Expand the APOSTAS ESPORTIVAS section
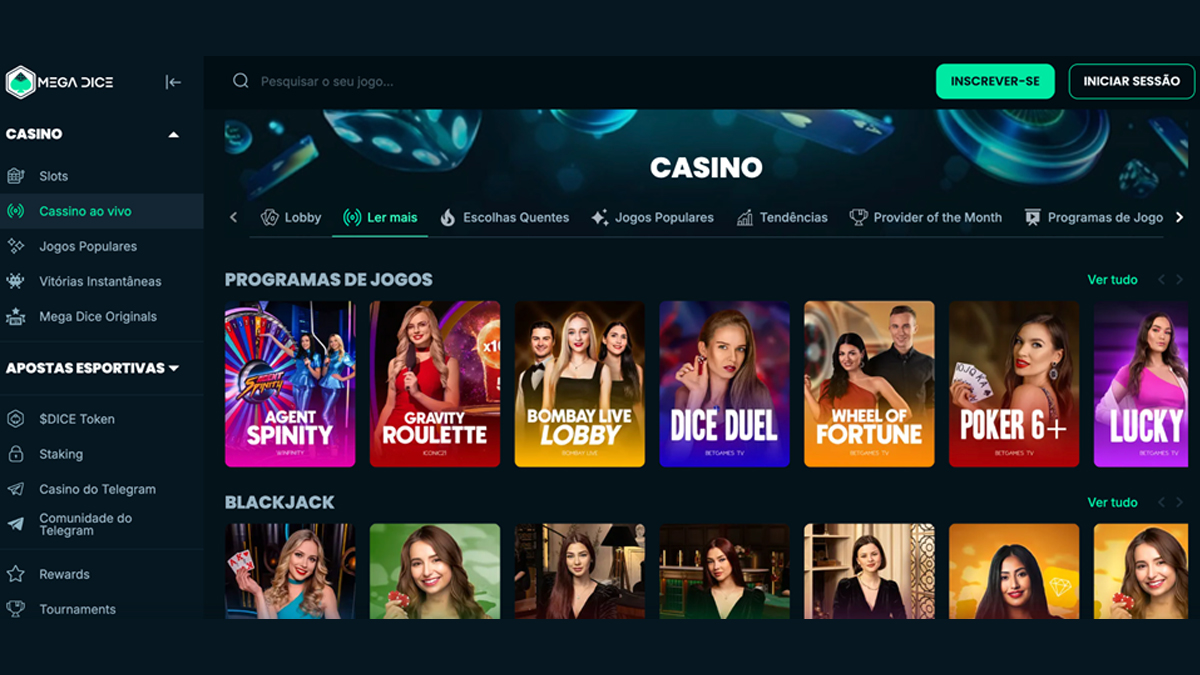This screenshot has height=675, width=1200. tap(174, 368)
